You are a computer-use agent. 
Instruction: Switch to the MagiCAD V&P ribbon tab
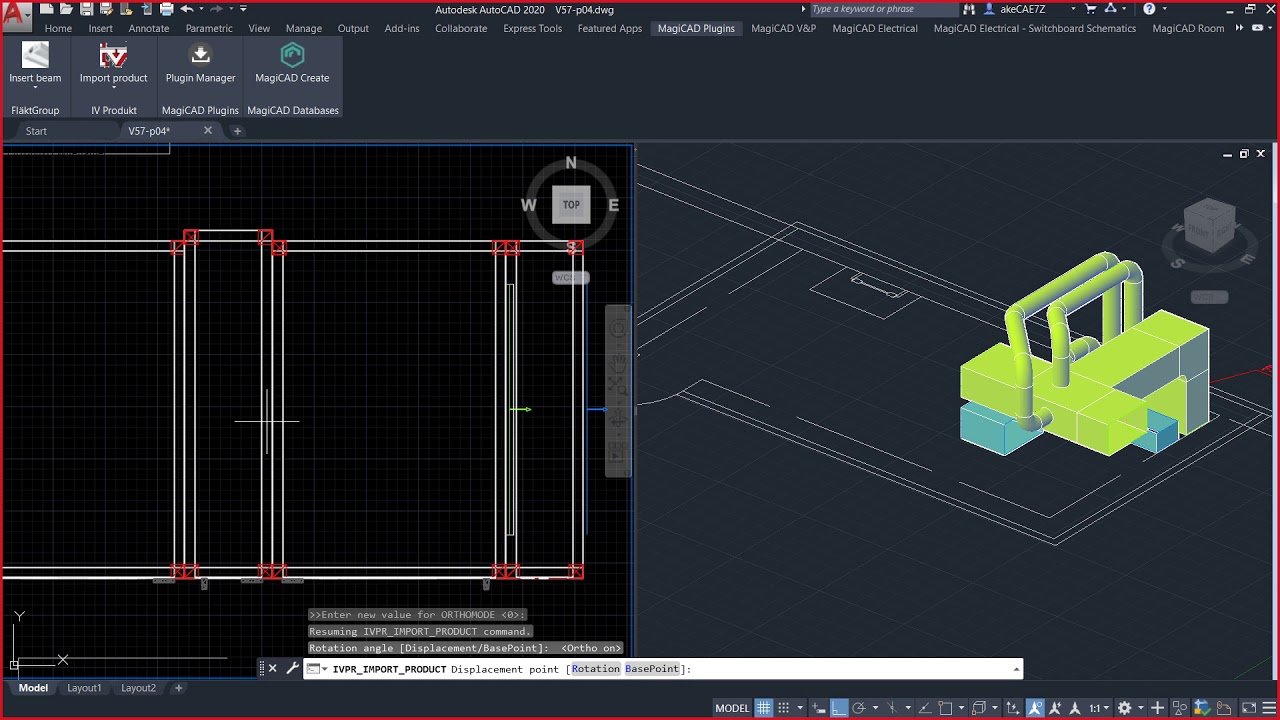(x=783, y=28)
